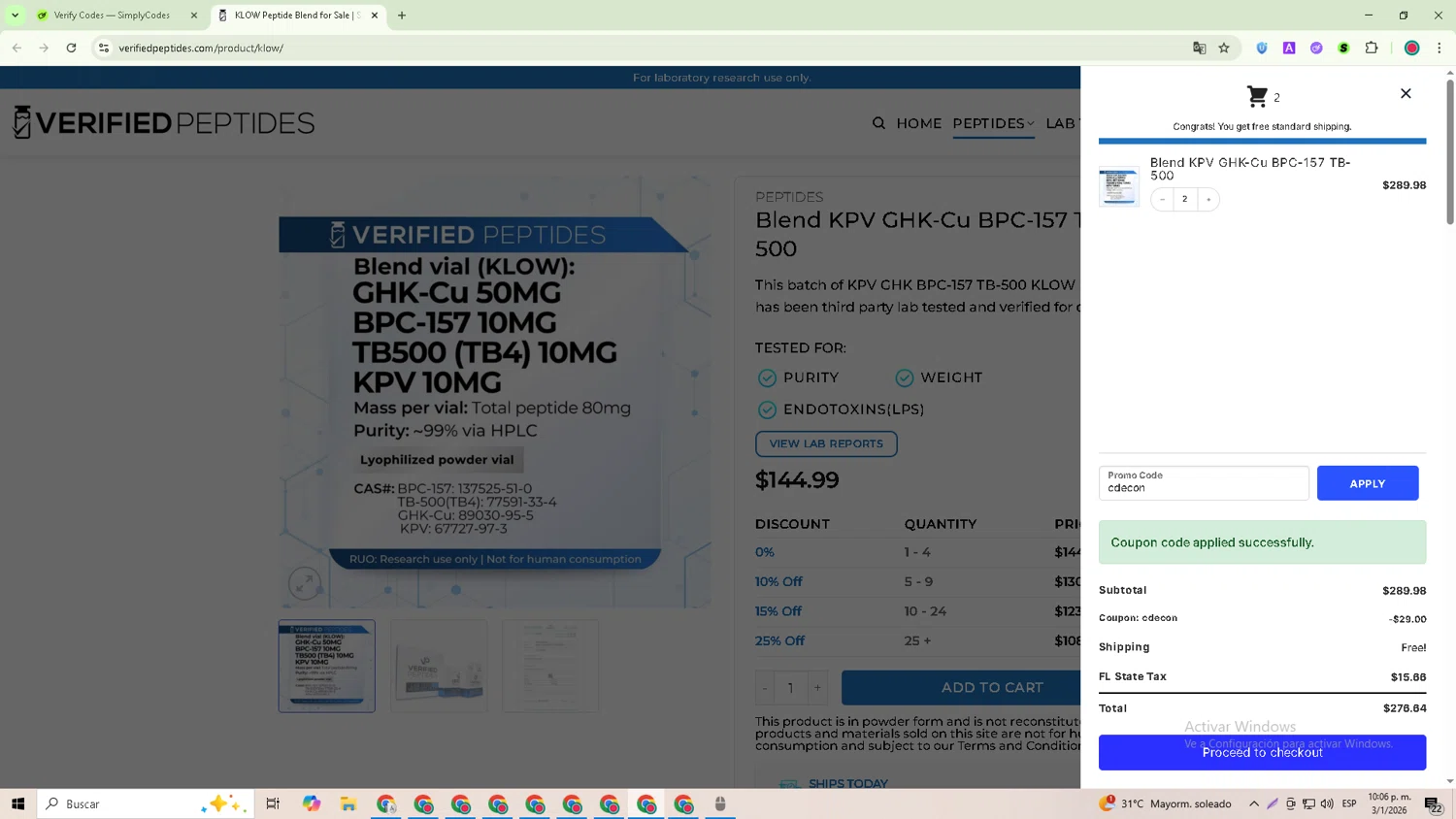
Task: Go back in the browser
Action: pyautogui.click(x=17, y=48)
